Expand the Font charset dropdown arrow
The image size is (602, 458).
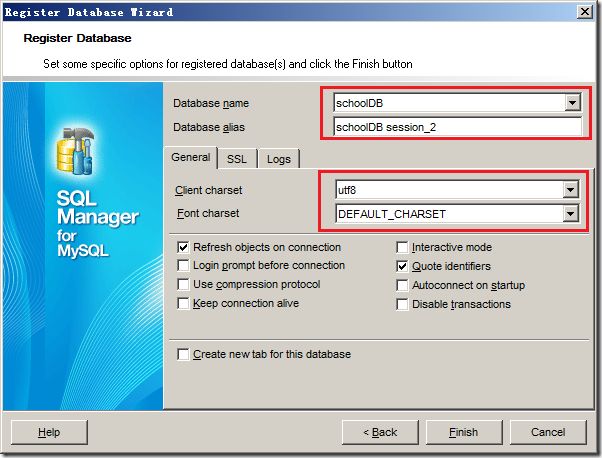click(570, 213)
